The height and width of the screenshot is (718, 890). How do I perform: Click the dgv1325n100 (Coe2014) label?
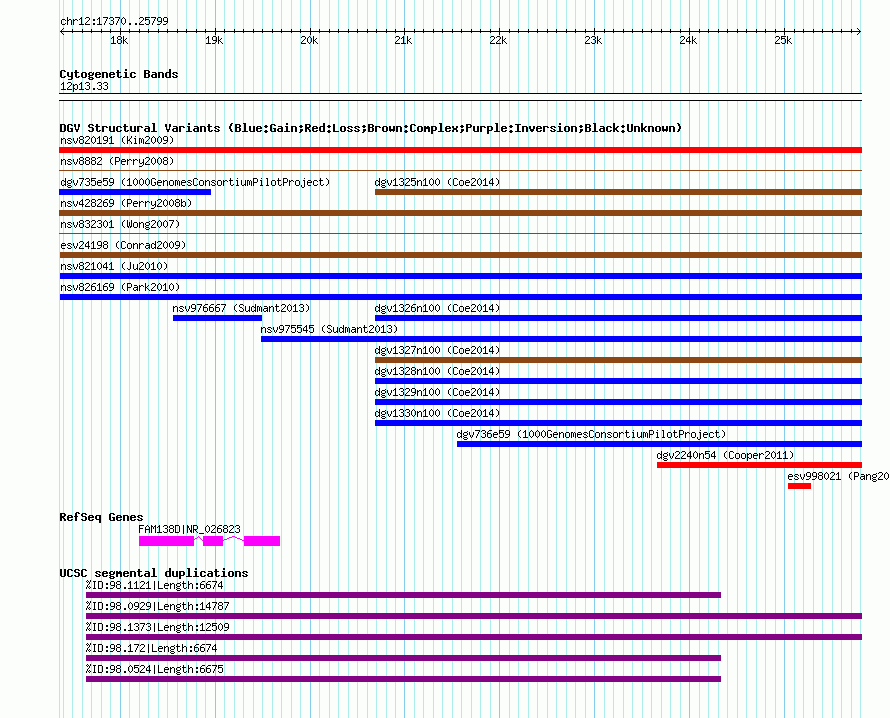pos(437,182)
